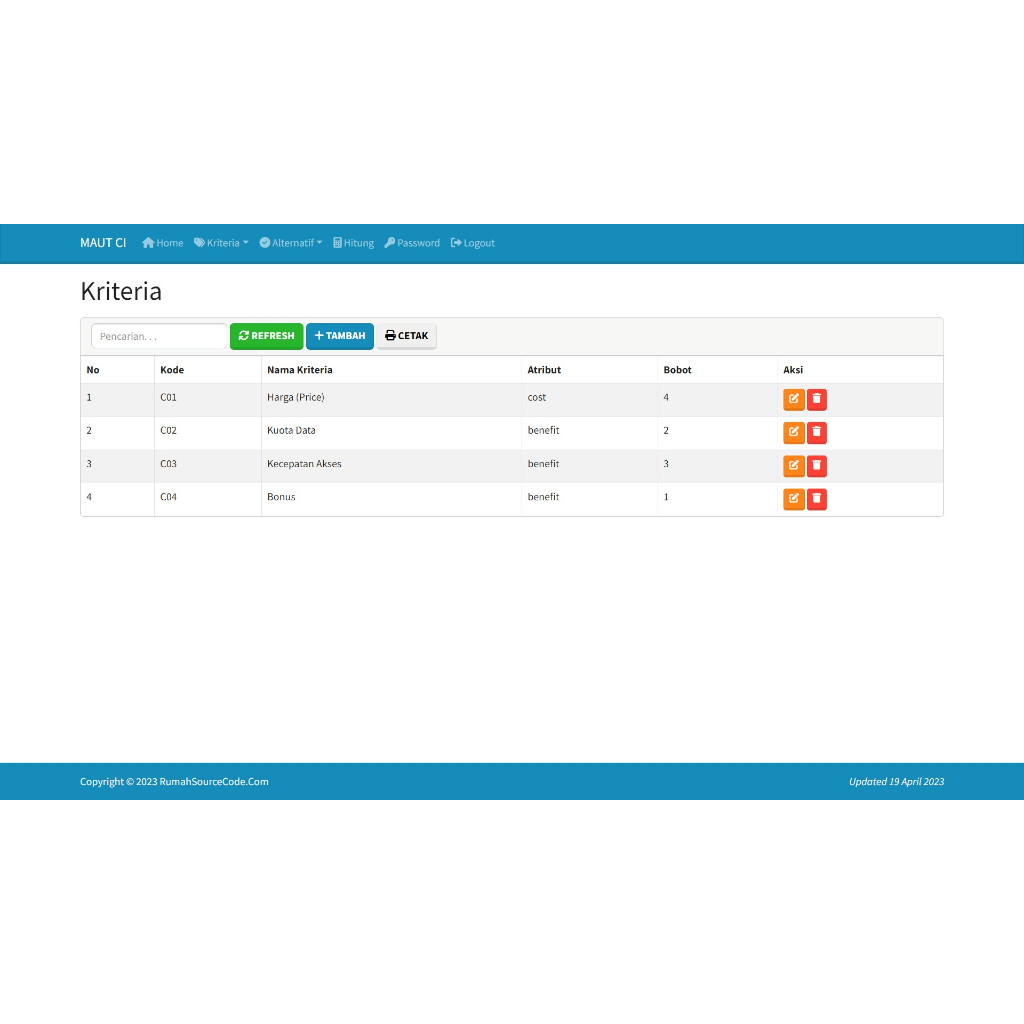Click the Kriteria page heading
Image resolution: width=1024 pixels, height=1024 pixels.
coord(121,291)
